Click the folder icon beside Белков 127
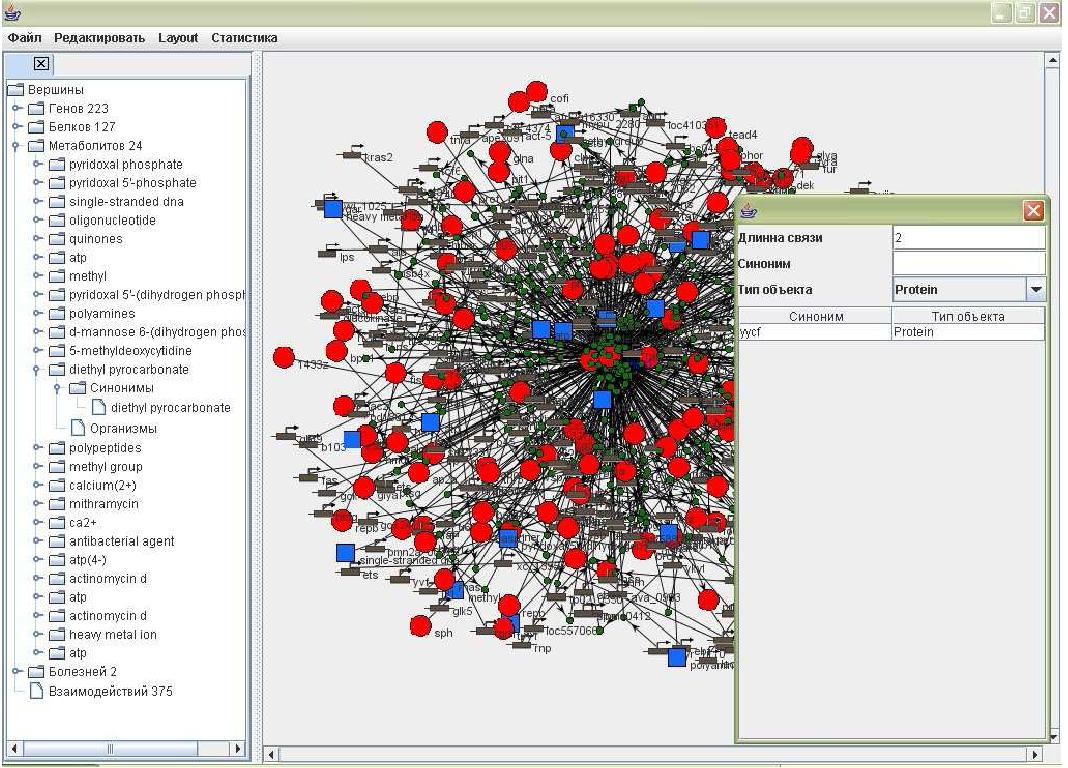 tap(36, 127)
